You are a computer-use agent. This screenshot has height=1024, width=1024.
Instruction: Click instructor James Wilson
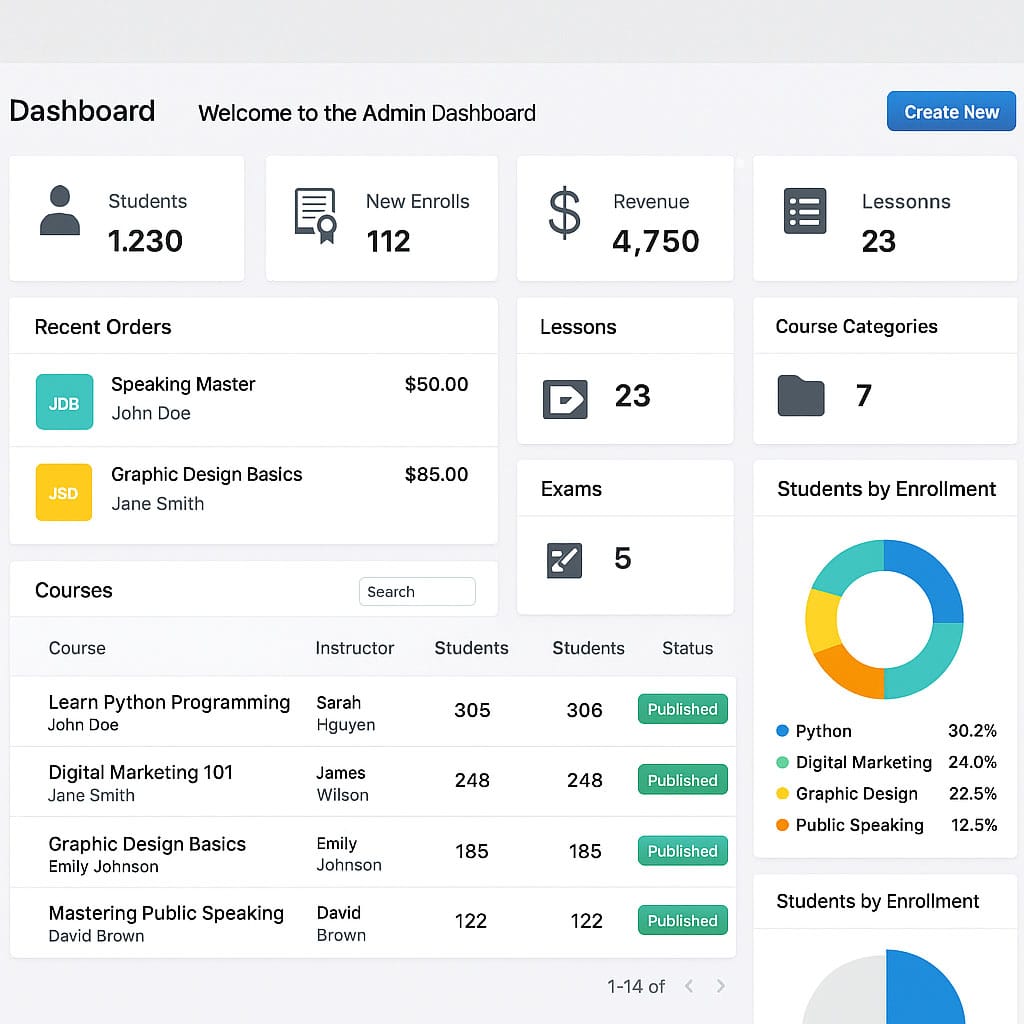[x=342, y=784]
